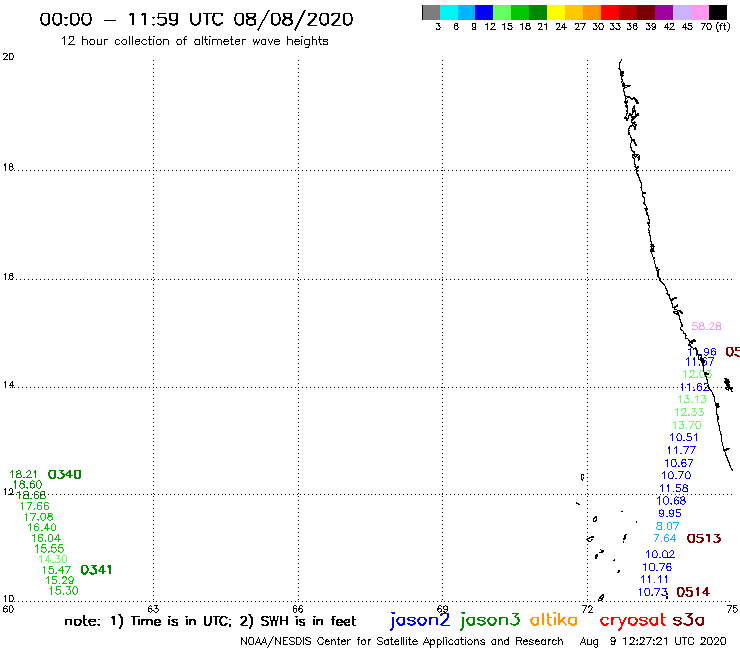Image resolution: width=740 pixels, height=650 pixels.
Task: Click the green wave height value 12.33
Action: (689, 412)
